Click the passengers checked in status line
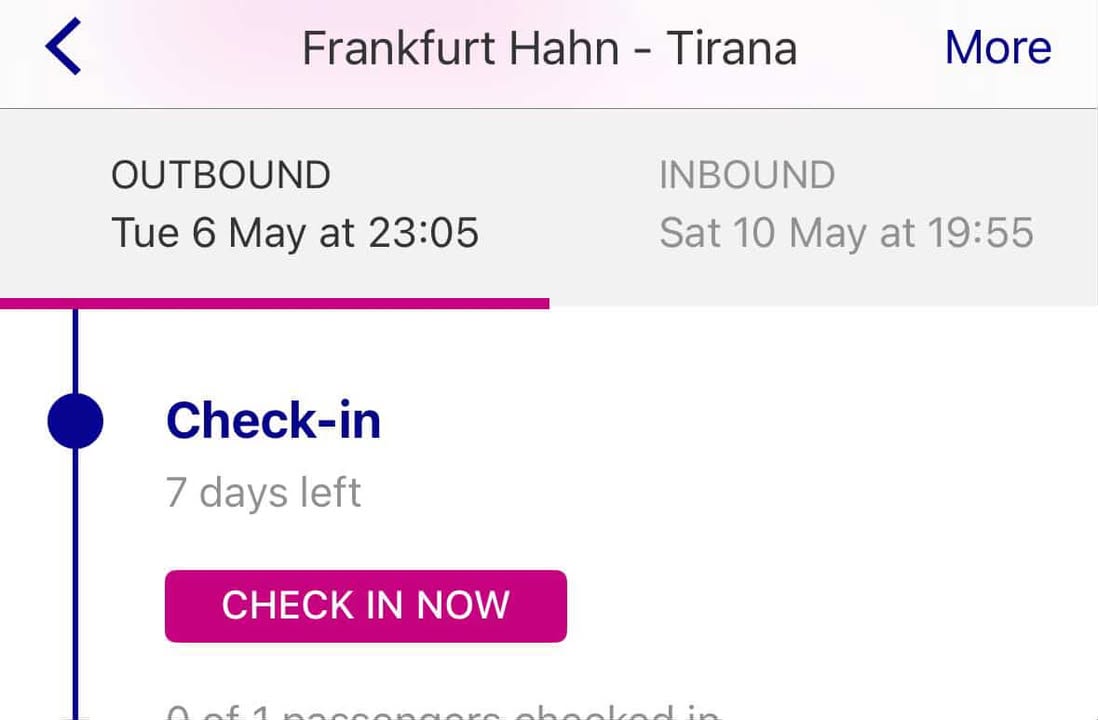Image resolution: width=1098 pixels, height=720 pixels. [x=443, y=711]
